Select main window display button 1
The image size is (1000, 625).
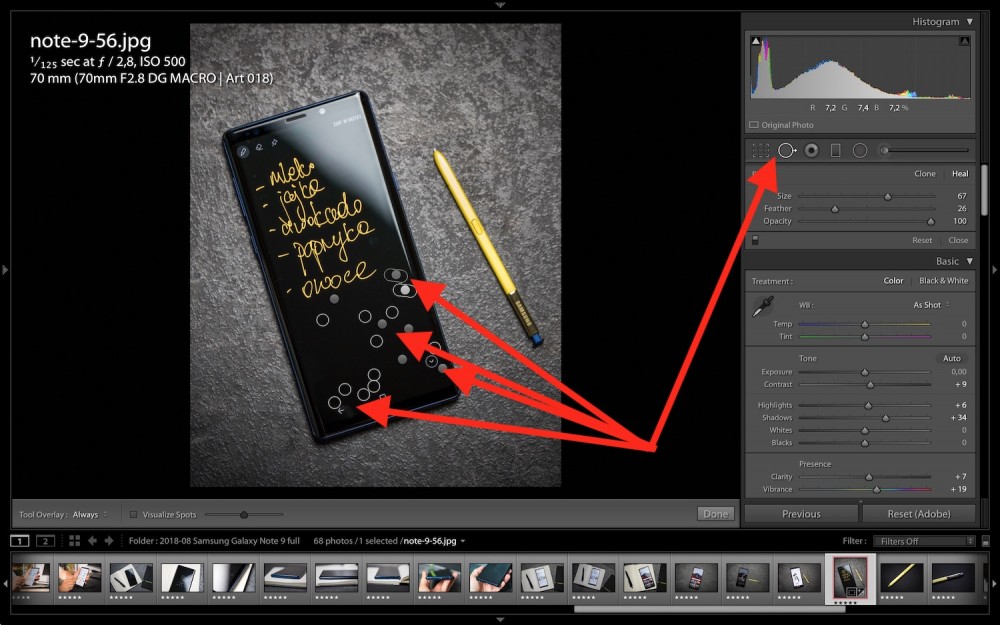point(20,541)
